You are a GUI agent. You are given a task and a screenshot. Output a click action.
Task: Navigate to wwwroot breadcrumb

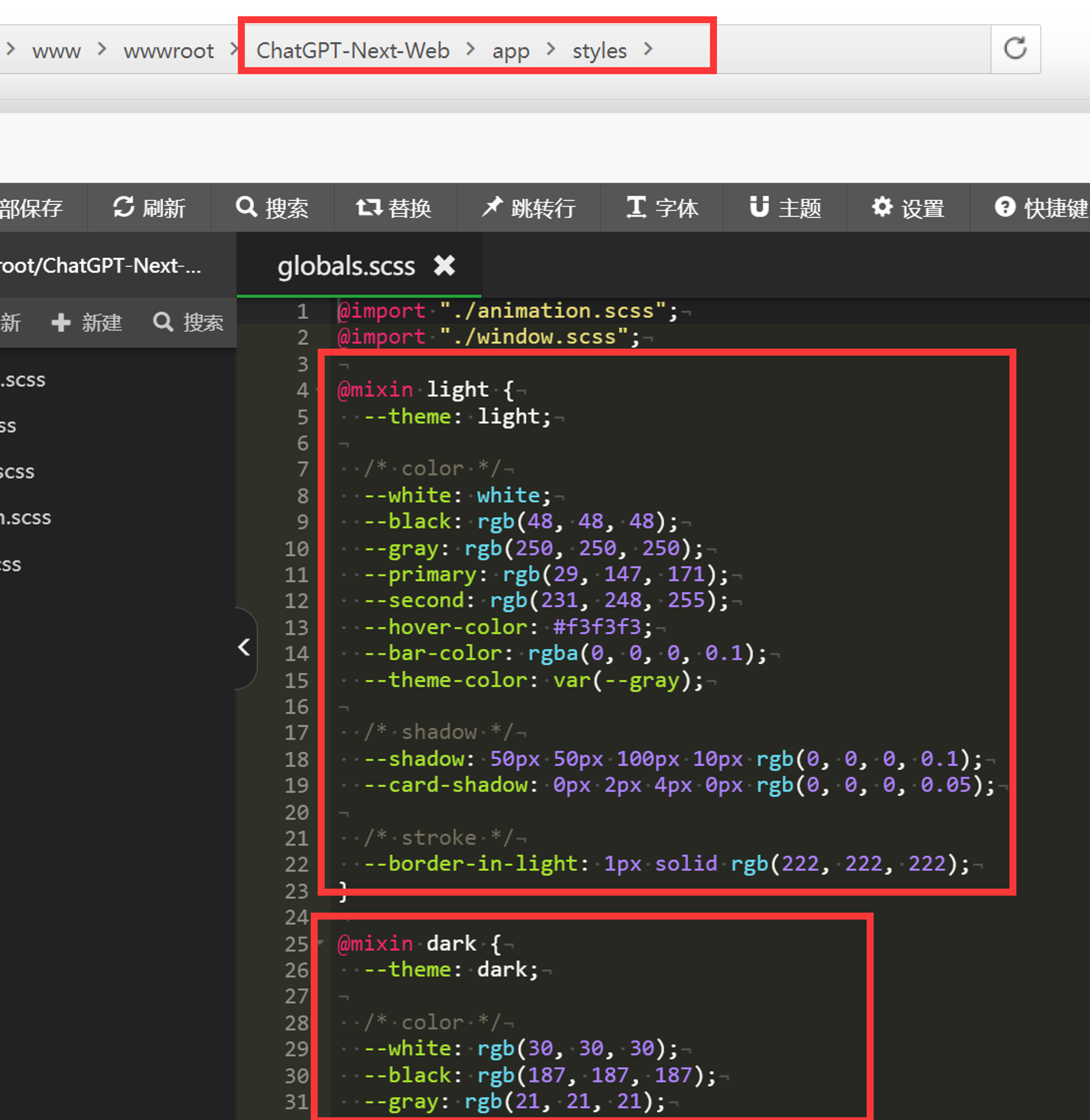click(168, 51)
